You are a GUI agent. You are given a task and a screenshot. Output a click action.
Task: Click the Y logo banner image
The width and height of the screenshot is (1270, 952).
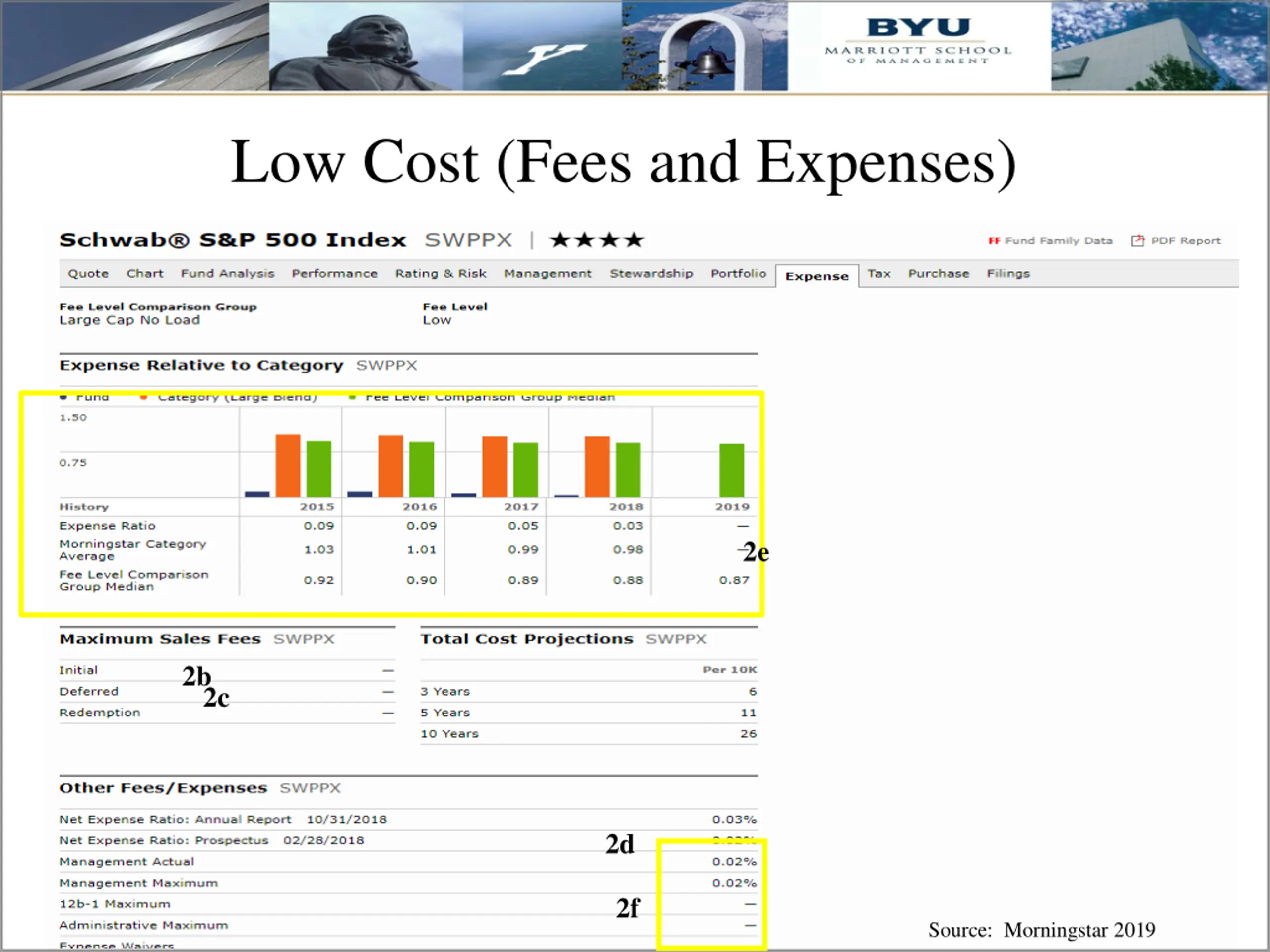[x=543, y=46]
